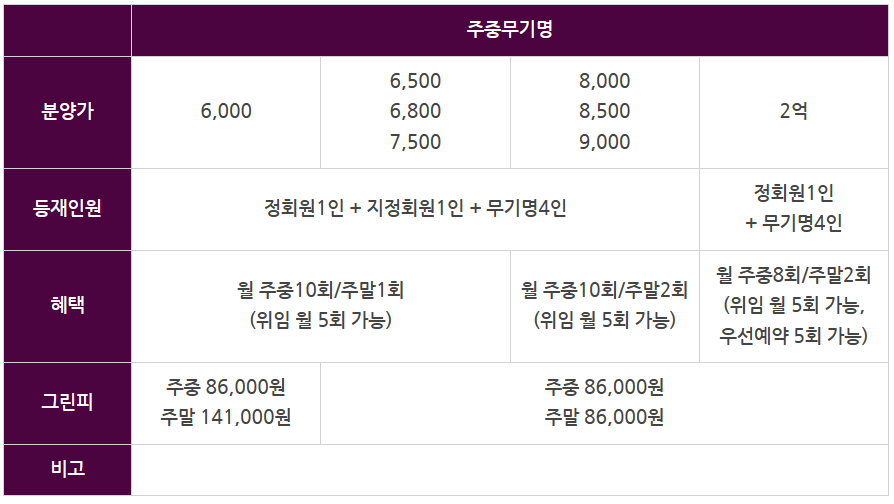Select the 8,500 price value
Screen dimensions: 894x504
604,111
